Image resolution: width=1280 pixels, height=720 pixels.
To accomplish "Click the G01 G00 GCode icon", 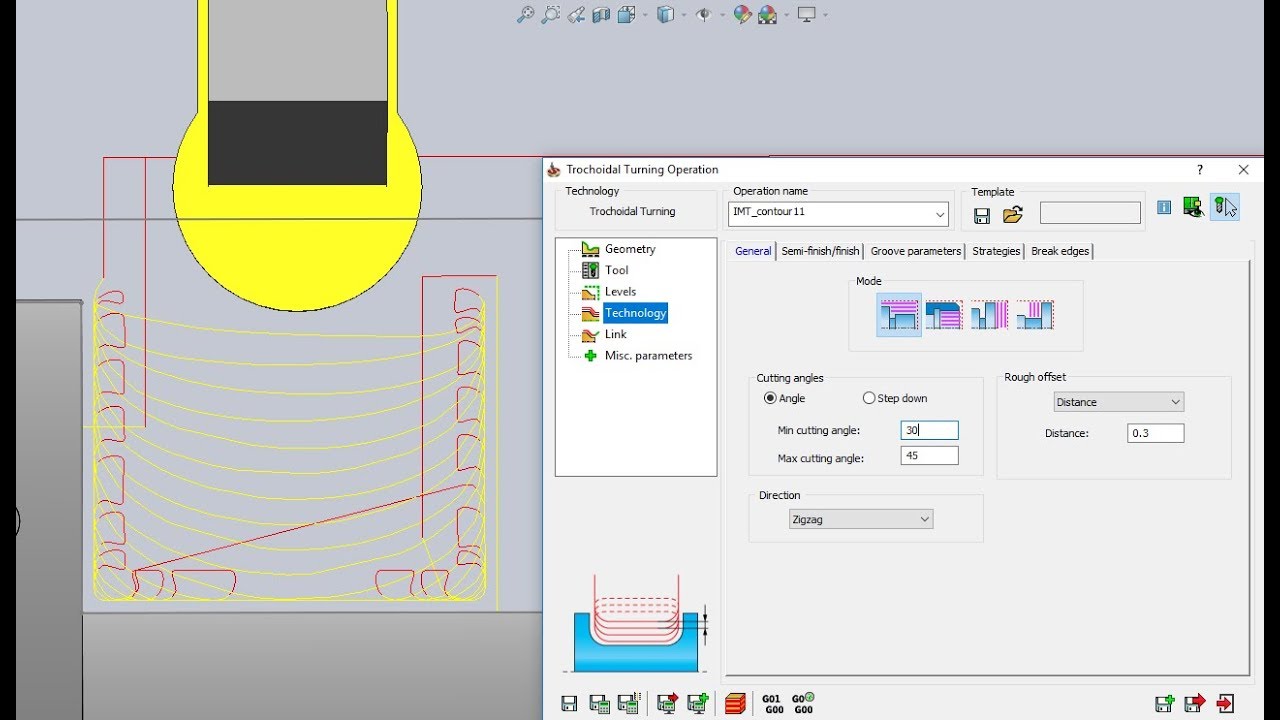I will (x=773, y=704).
